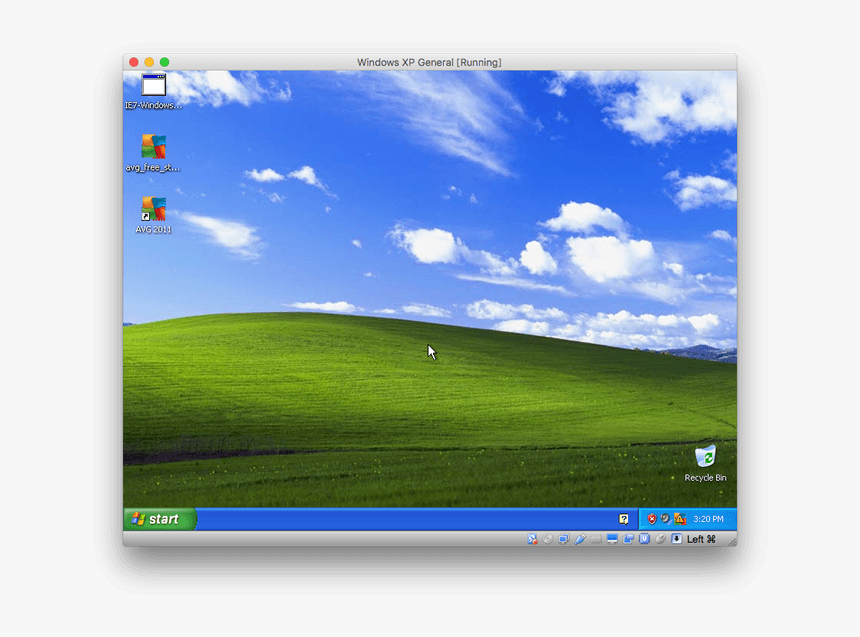
Task: Open the red Security Center shield in the tray
Action: 650,519
